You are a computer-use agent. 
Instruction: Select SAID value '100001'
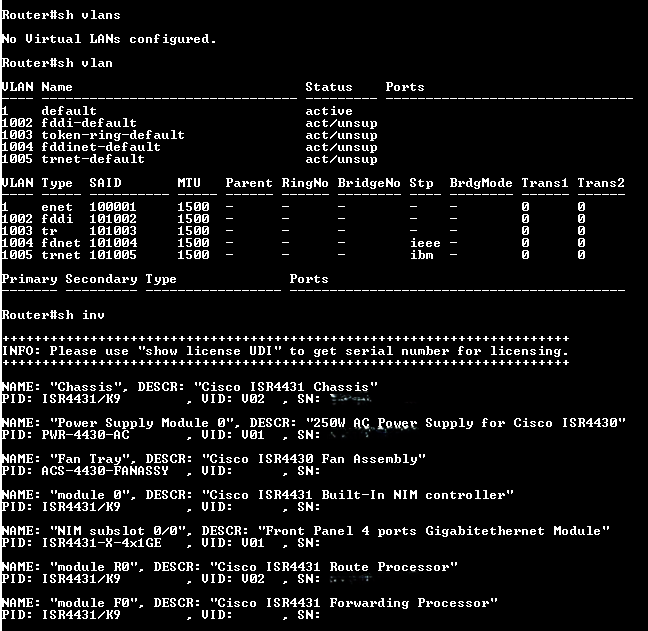[113, 207]
